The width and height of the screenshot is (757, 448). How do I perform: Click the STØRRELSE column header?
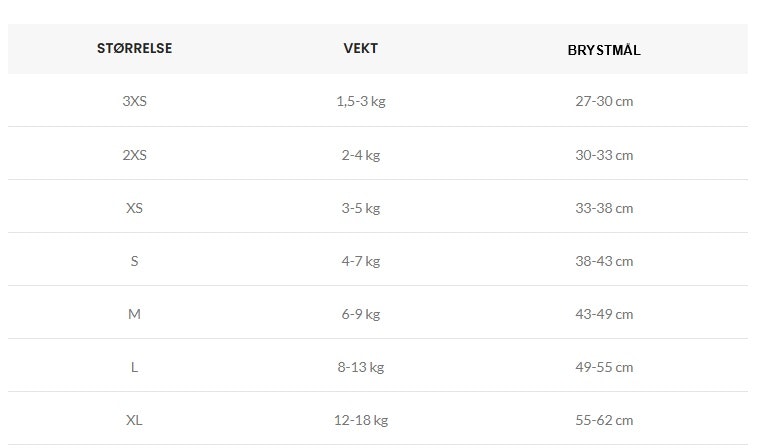134,48
